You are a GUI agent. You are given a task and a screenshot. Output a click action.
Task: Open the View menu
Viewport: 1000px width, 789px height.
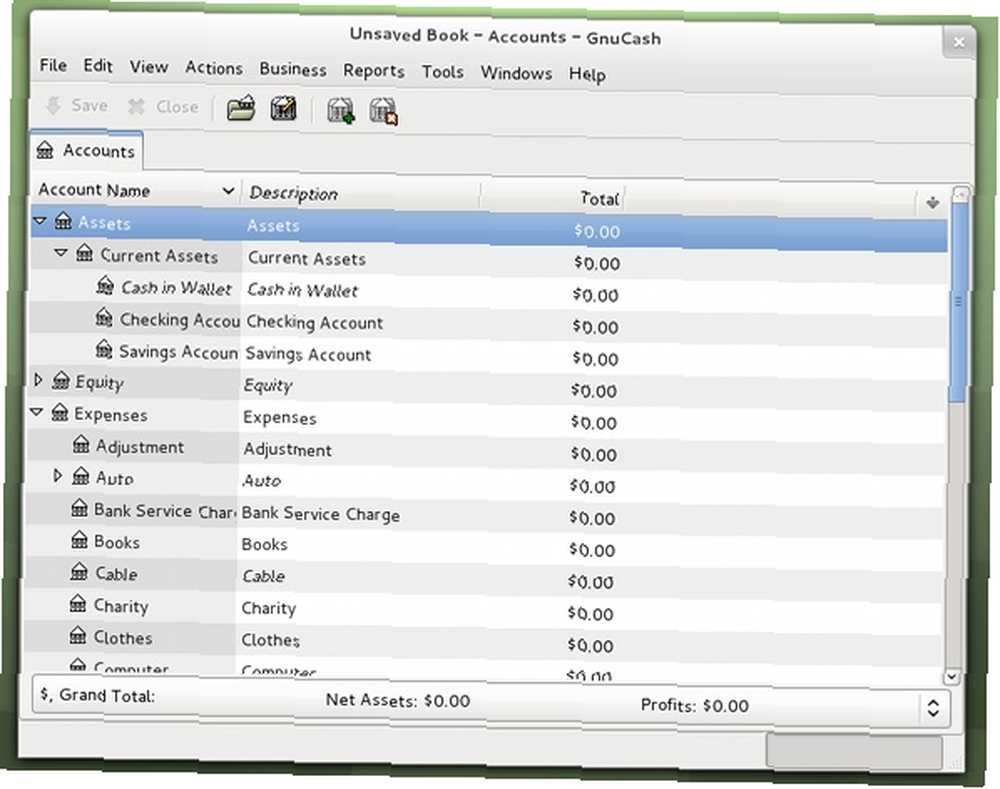tap(149, 67)
